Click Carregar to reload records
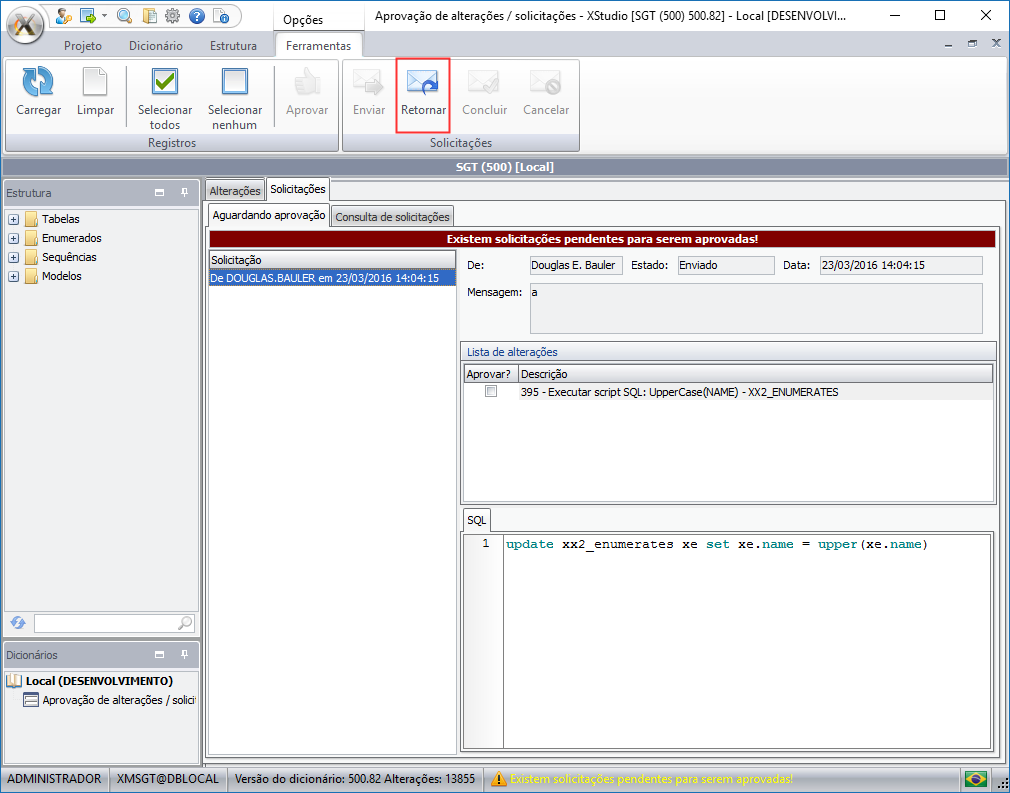Viewport: 1010px width, 793px height. click(39, 92)
